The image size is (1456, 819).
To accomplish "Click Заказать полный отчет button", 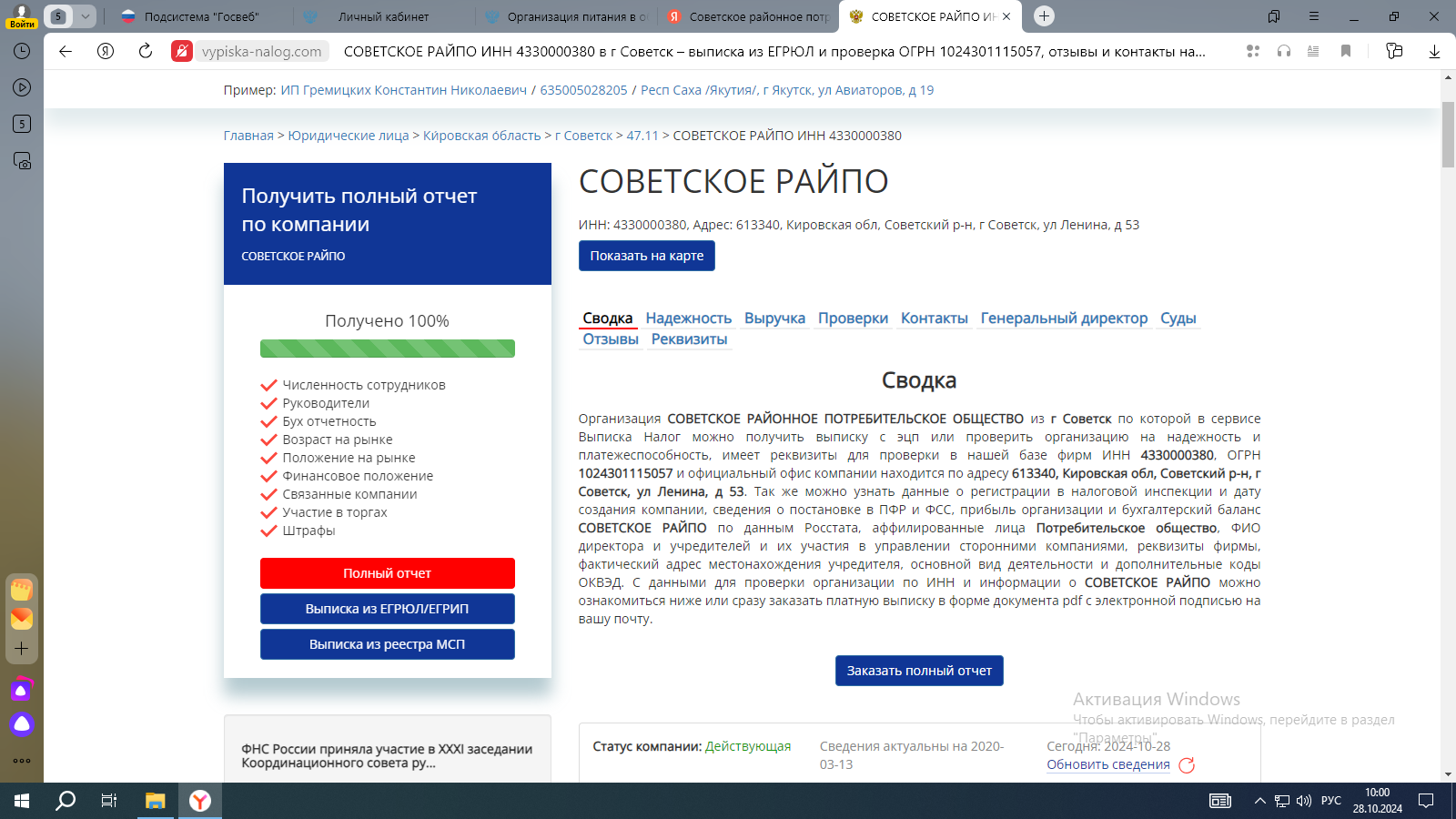I will (919, 671).
